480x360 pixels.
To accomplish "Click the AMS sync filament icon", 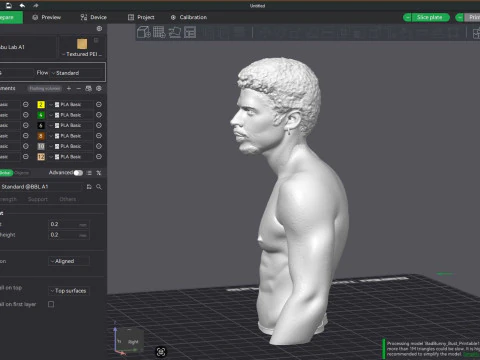I will [89, 89].
